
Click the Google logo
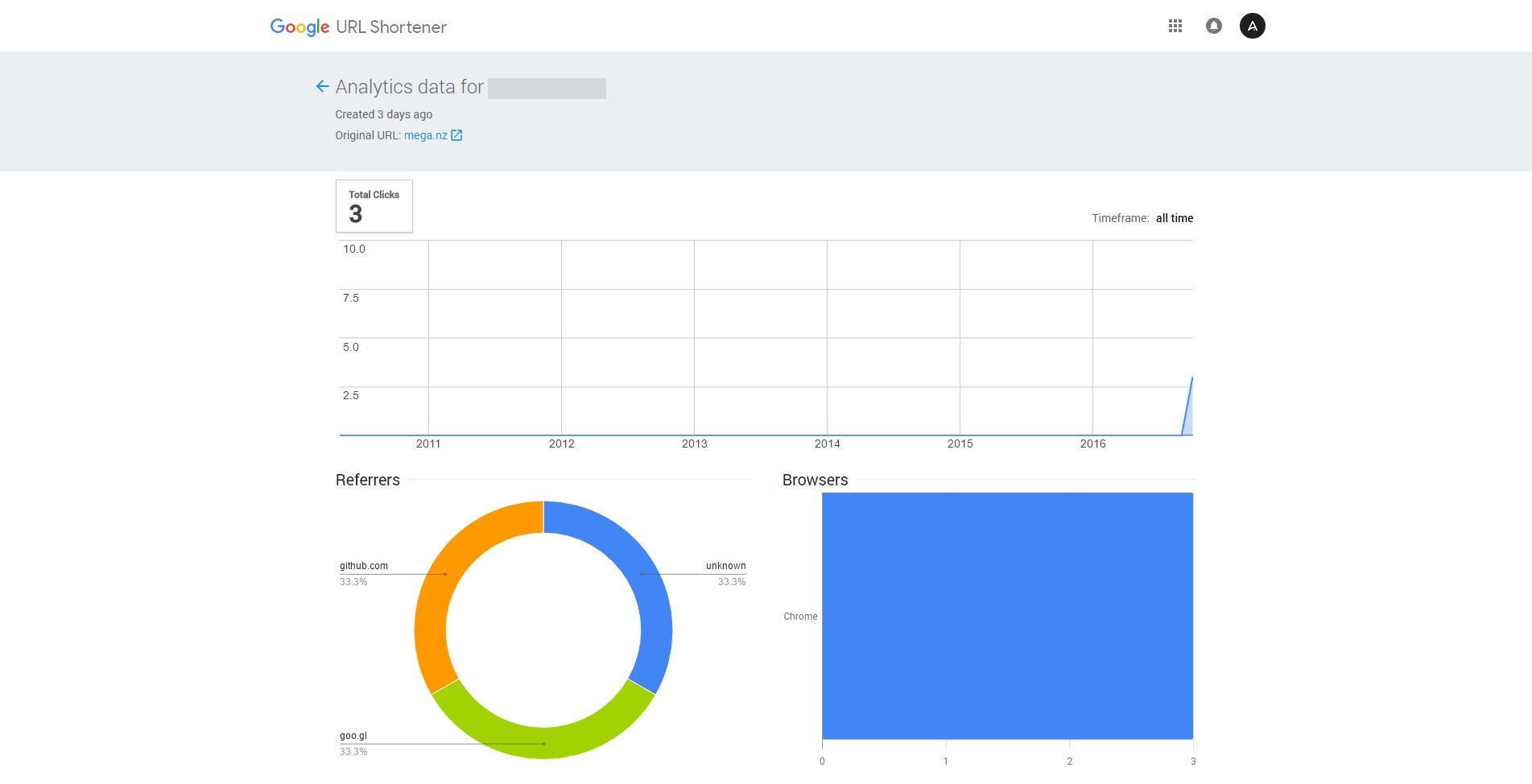299,27
